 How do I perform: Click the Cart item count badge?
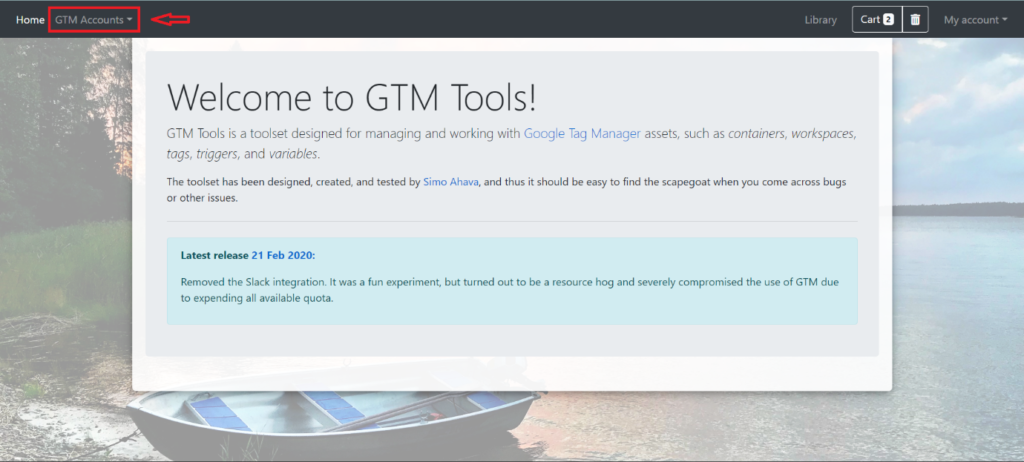[x=888, y=20]
